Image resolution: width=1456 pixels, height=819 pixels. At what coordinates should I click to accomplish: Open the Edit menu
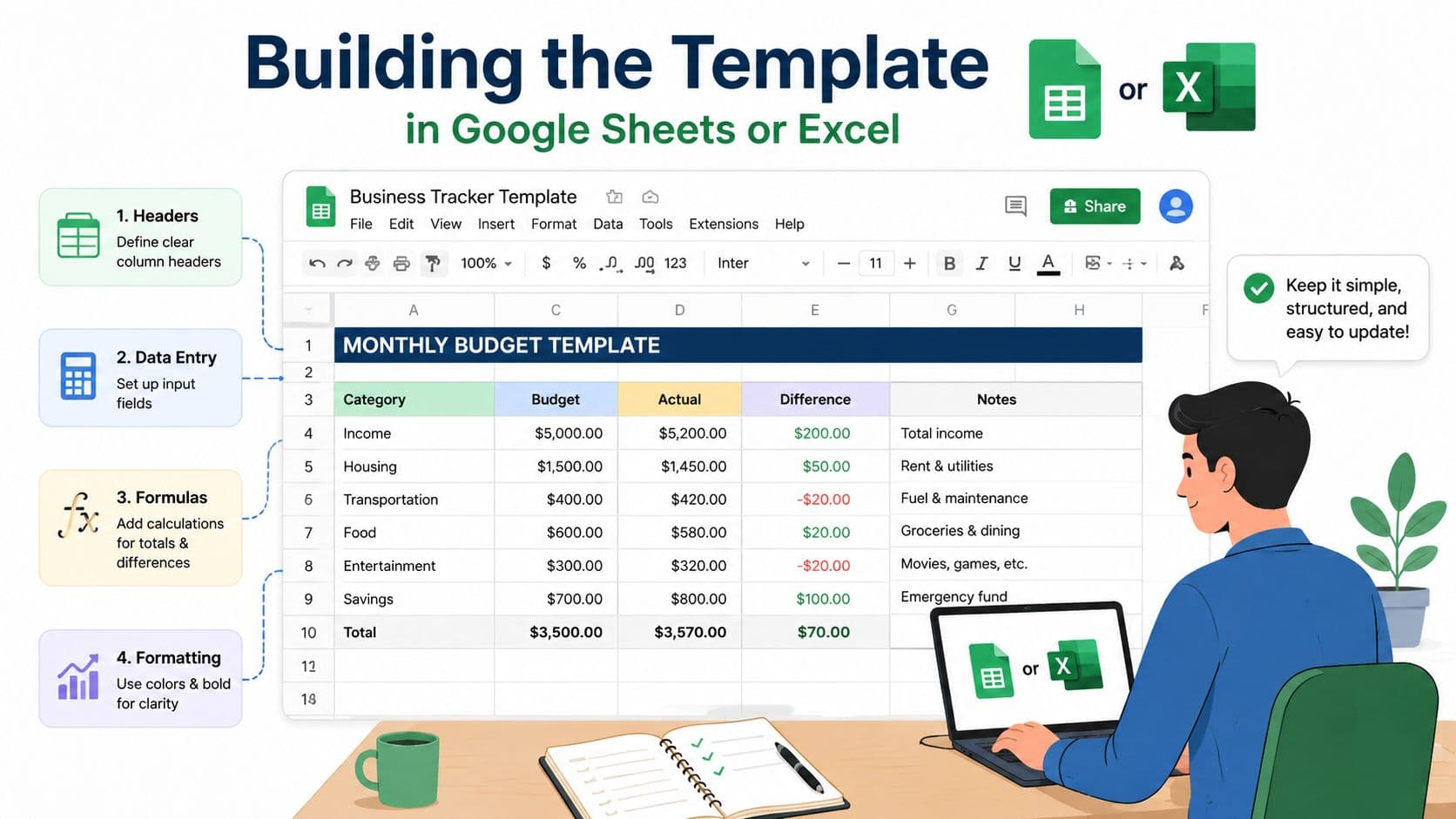pyautogui.click(x=401, y=224)
